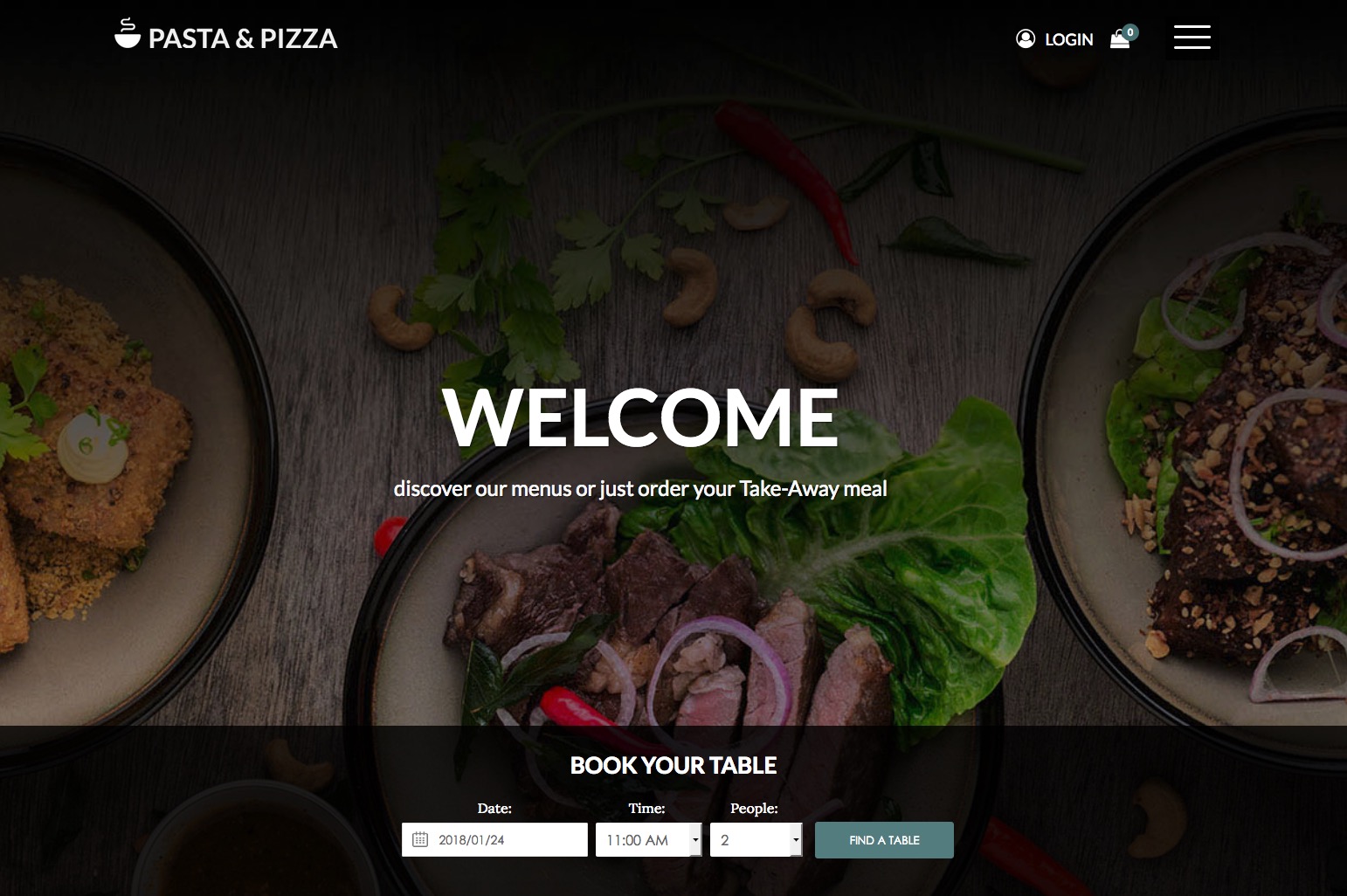This screenshot has width=1347, height=896.
Task: Click the Time: label
Action: click(646, 809)
